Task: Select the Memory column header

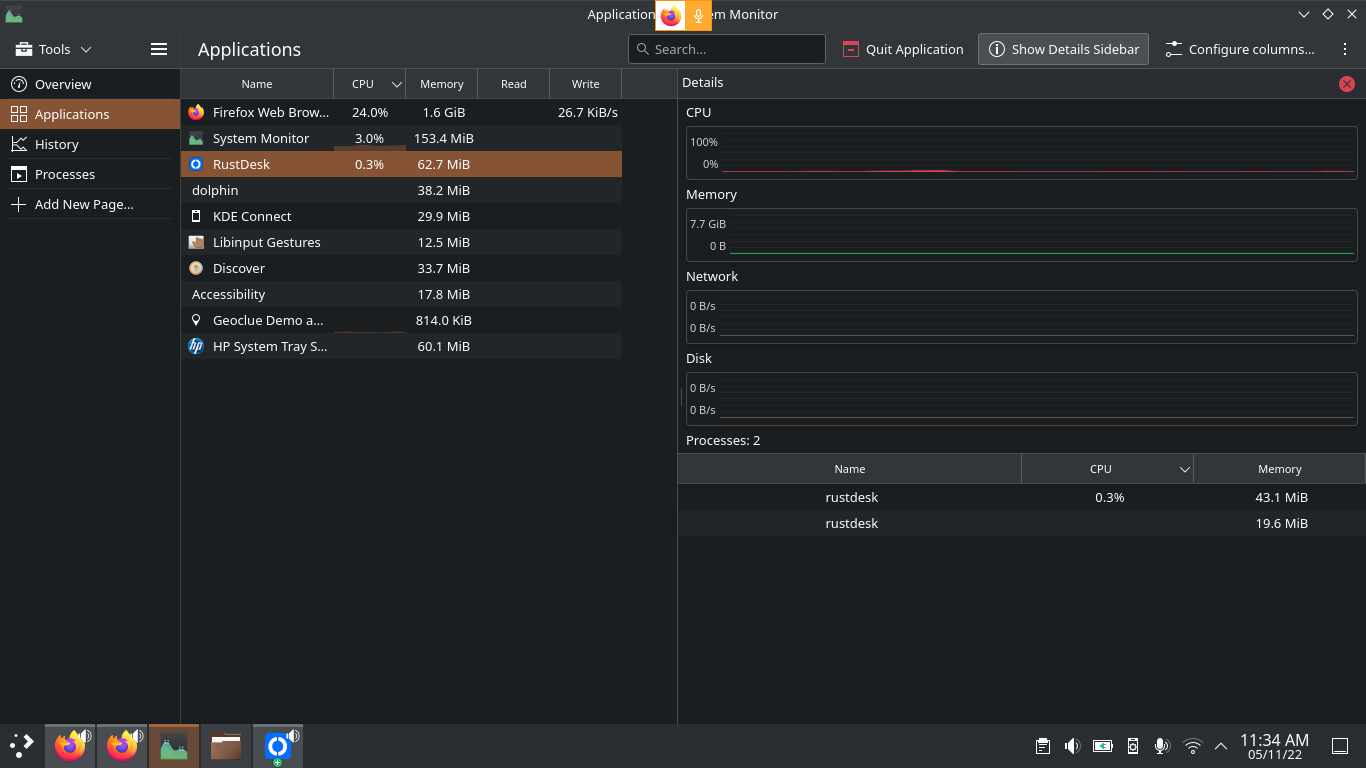Action: tap(441, 83)
